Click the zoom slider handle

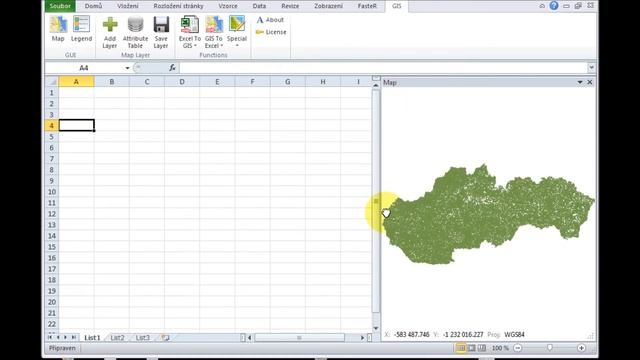(550, 348)
